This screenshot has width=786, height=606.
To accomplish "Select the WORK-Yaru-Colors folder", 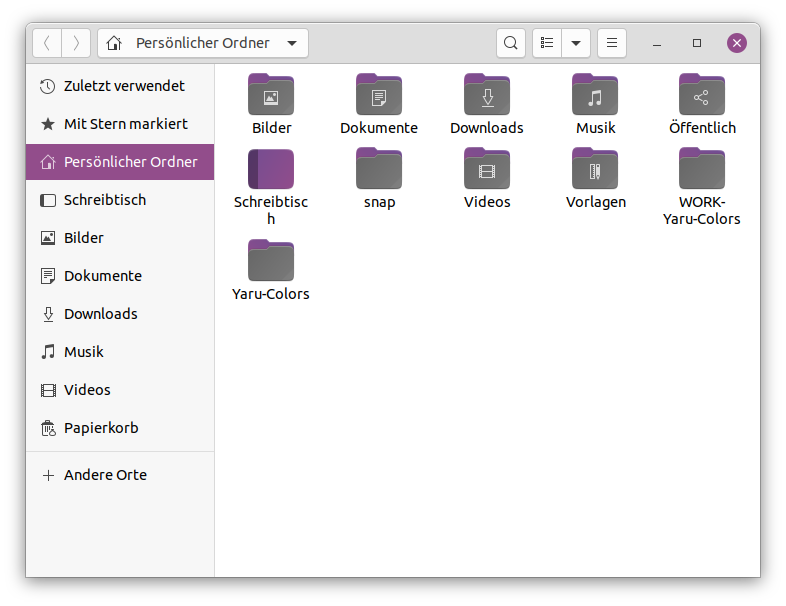I will click(702, 168).
